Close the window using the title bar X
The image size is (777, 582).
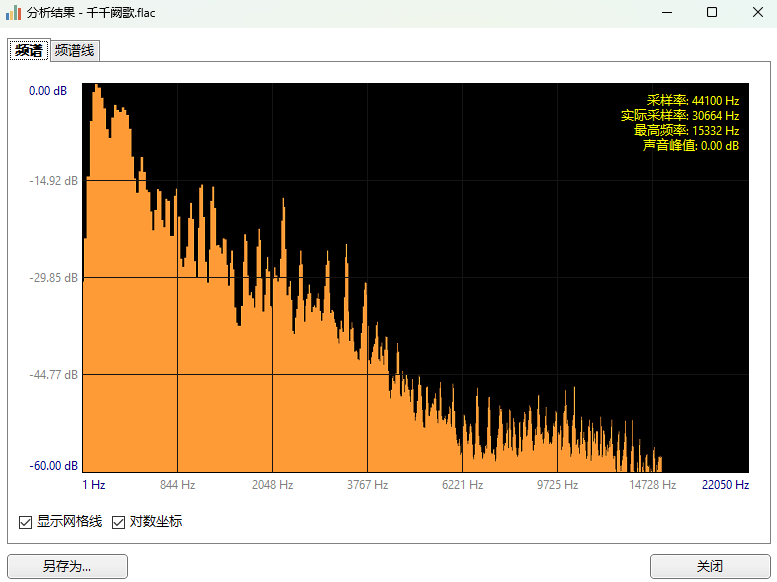coord(757,13)
